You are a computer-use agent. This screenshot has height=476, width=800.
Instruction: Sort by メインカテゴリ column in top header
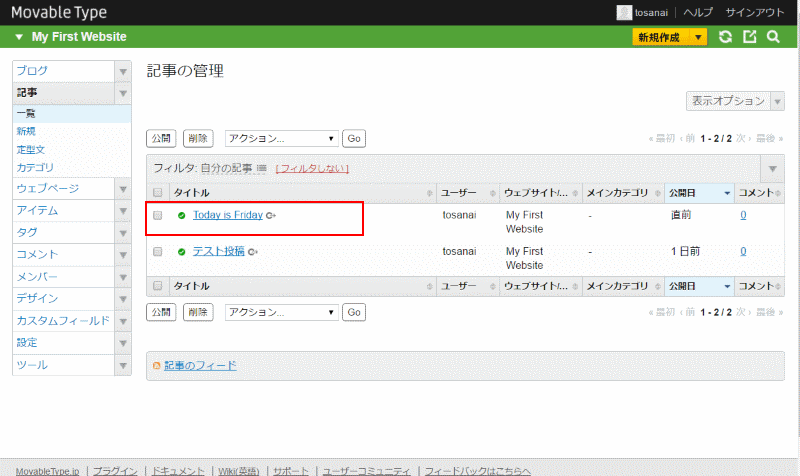[623, 193]
